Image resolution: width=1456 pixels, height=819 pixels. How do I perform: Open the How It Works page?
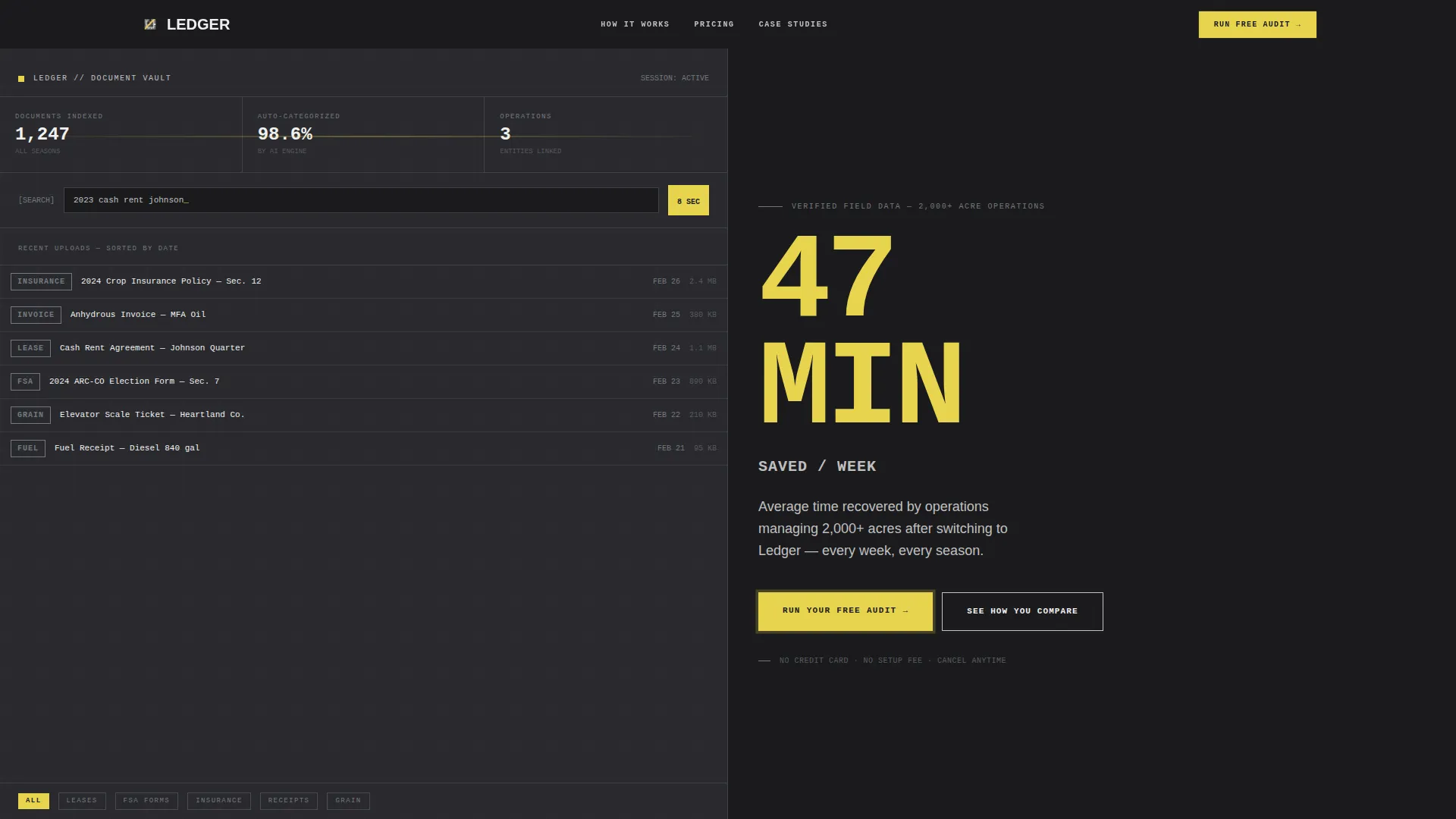click(635, 24)
